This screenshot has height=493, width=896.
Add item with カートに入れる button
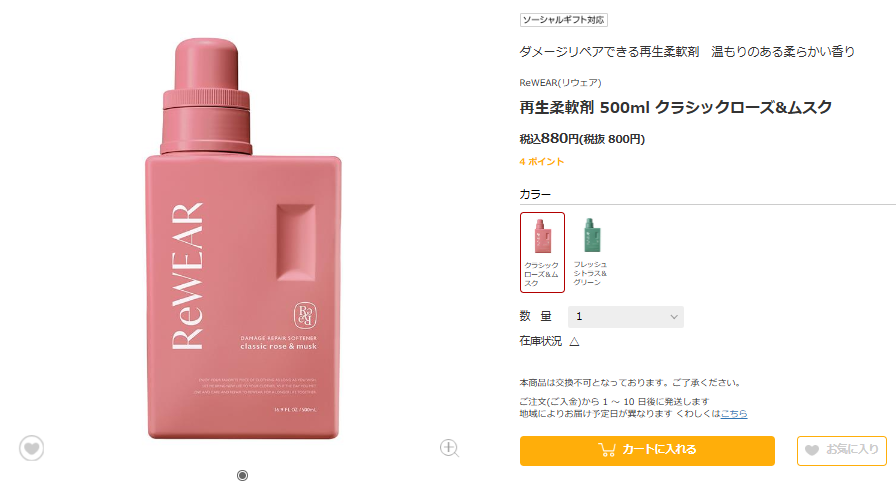647,450
